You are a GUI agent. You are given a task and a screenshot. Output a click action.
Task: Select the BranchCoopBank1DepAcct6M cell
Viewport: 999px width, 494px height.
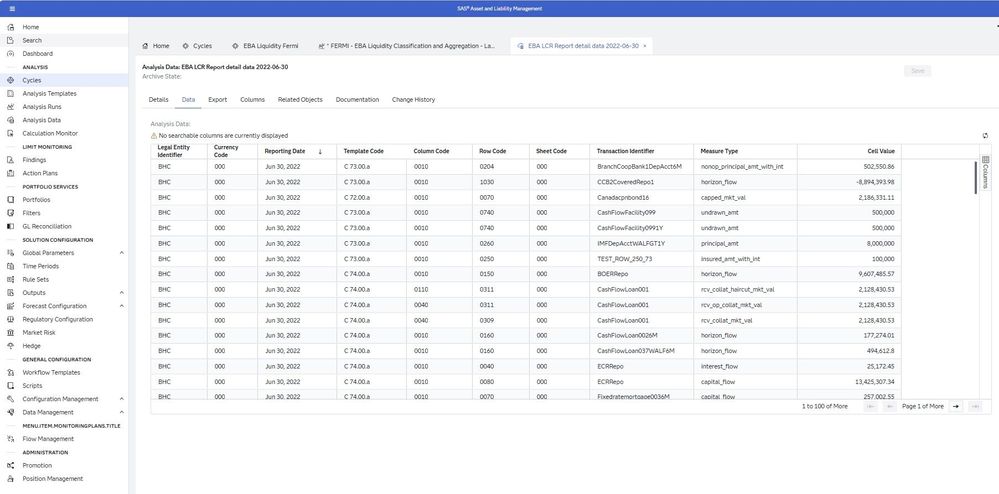pyautogui.click(x=641, y=167)
